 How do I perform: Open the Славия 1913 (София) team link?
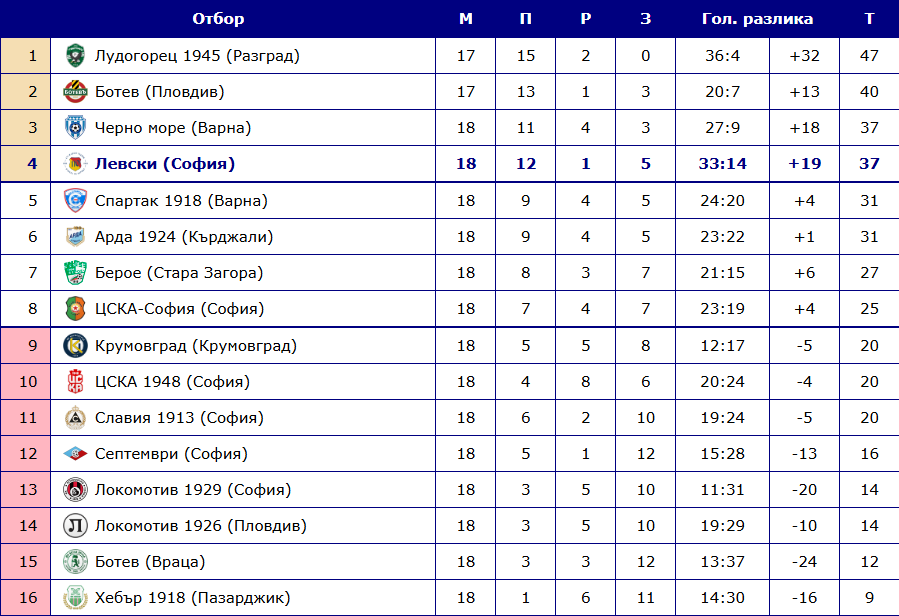179,418
